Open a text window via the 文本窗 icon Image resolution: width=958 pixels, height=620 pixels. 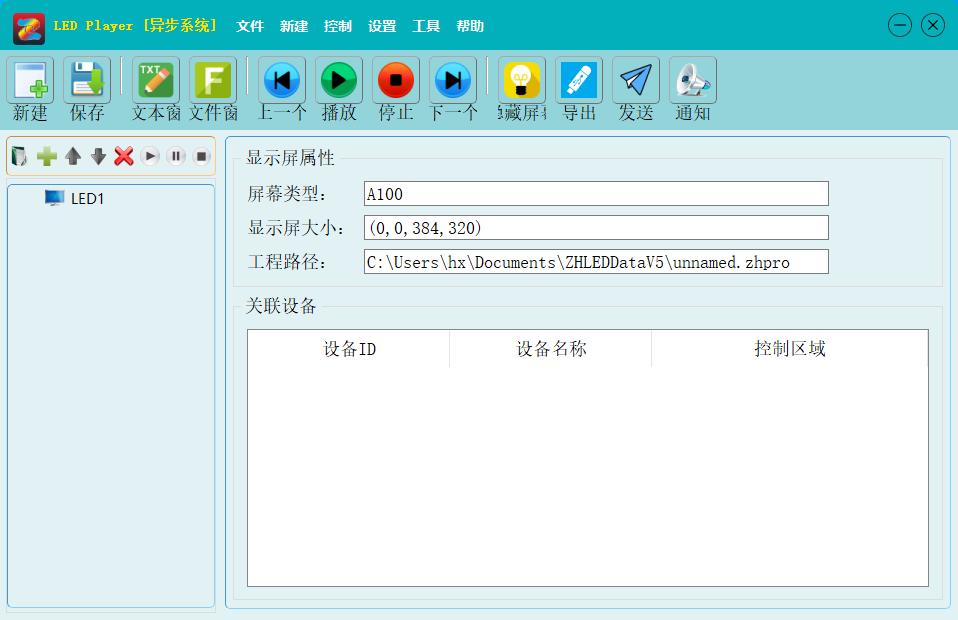tap(154, 81)
